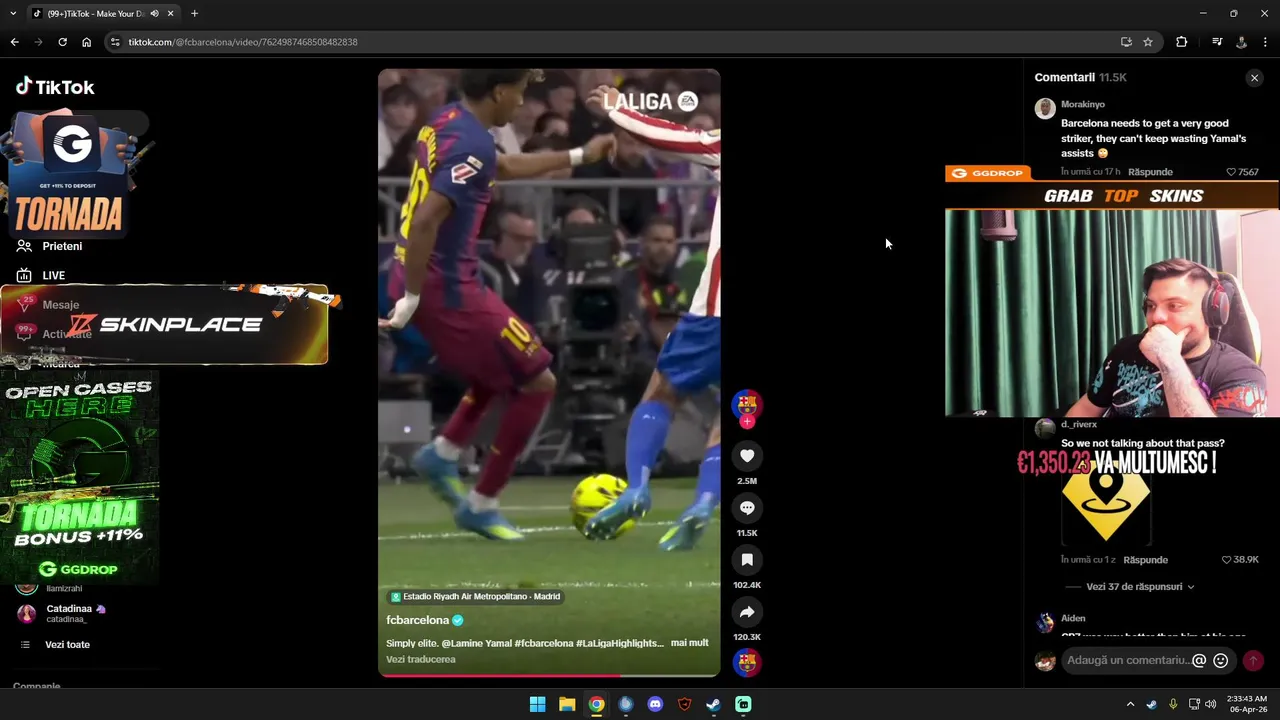
Task: Open the Estadio Riyadh Air Metropolitano location tag
Action: click(x=475, y=597)
